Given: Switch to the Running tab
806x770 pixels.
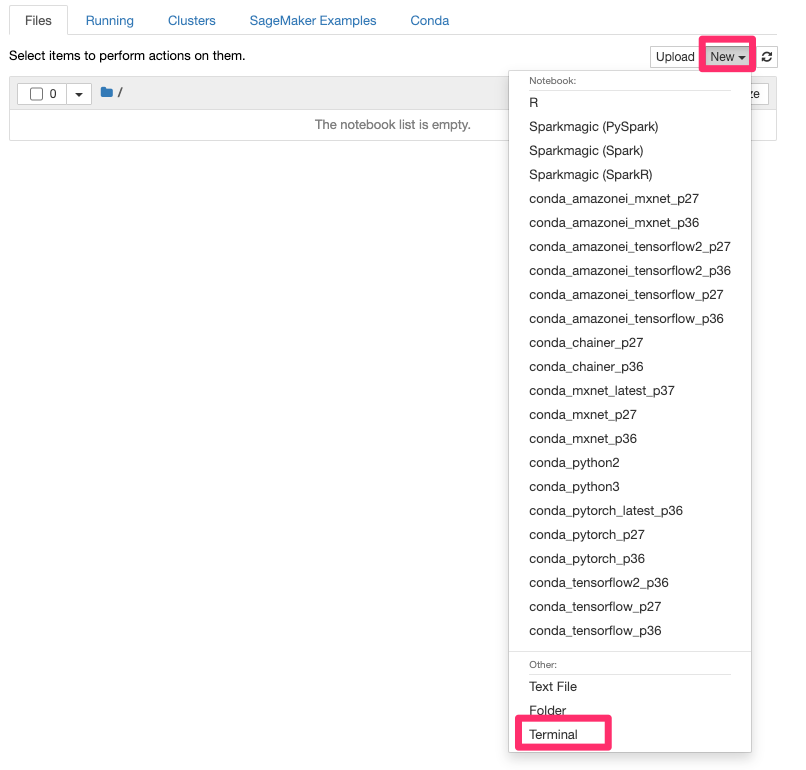Looking at the screenshot, I should click(x=109, y=21).
